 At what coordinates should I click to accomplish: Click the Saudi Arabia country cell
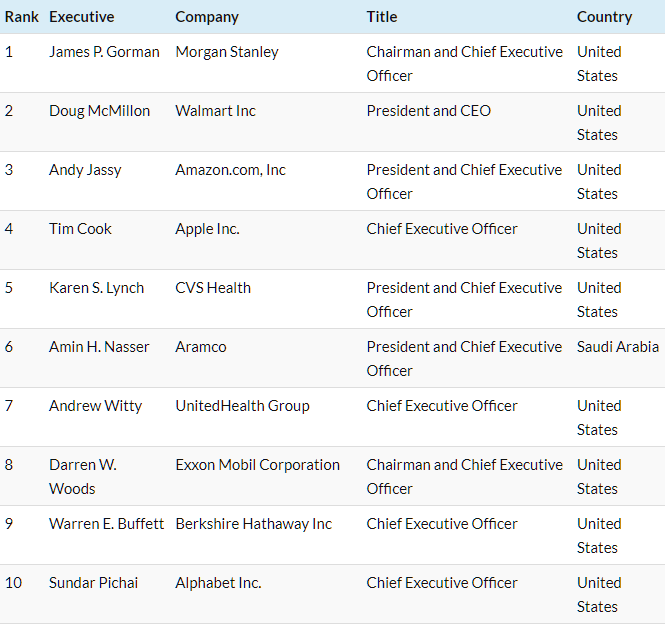click(618, 347)
